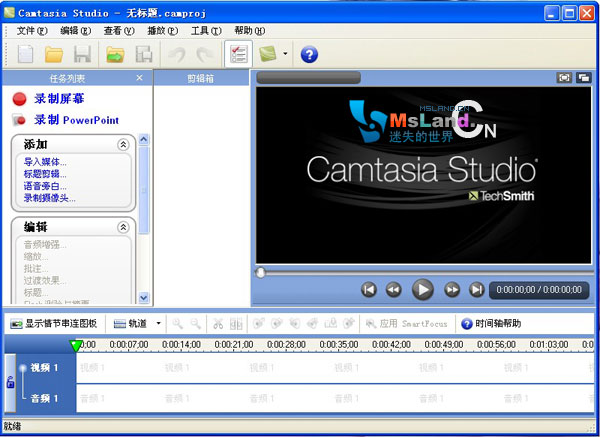The image size is (600, 437).
Task: Click the timeline zoom in magnifier
Action: click(177, 324)
